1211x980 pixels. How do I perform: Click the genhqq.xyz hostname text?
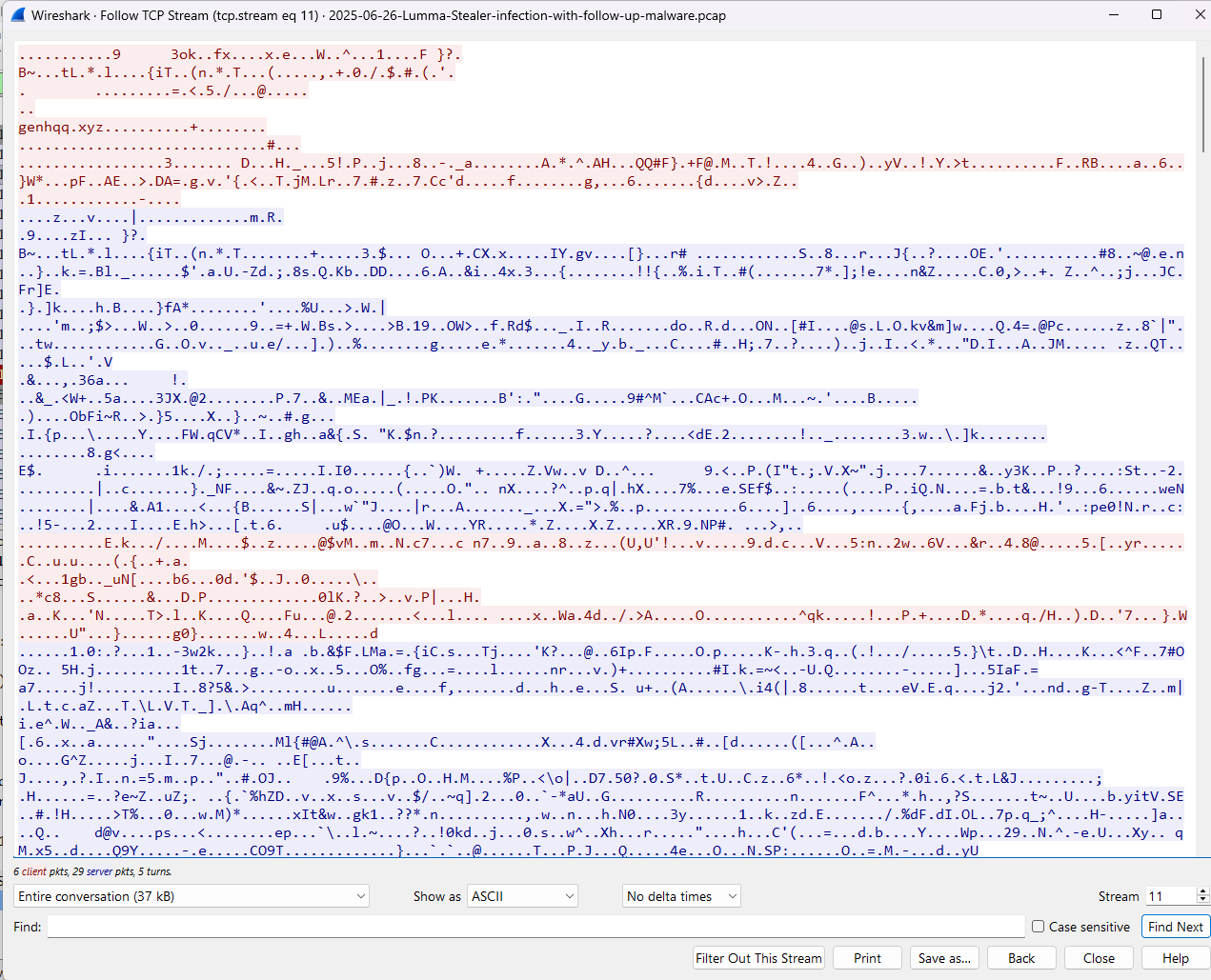point(61,127)
